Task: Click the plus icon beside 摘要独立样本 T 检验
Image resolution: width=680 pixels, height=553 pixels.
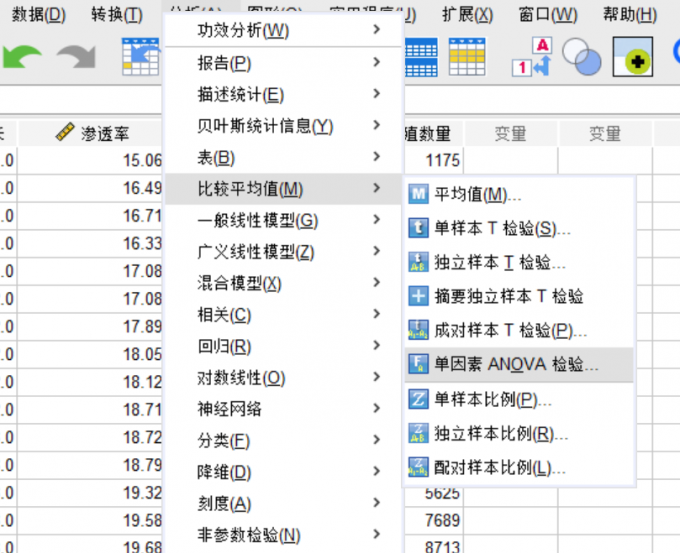Action: [418, 296]
